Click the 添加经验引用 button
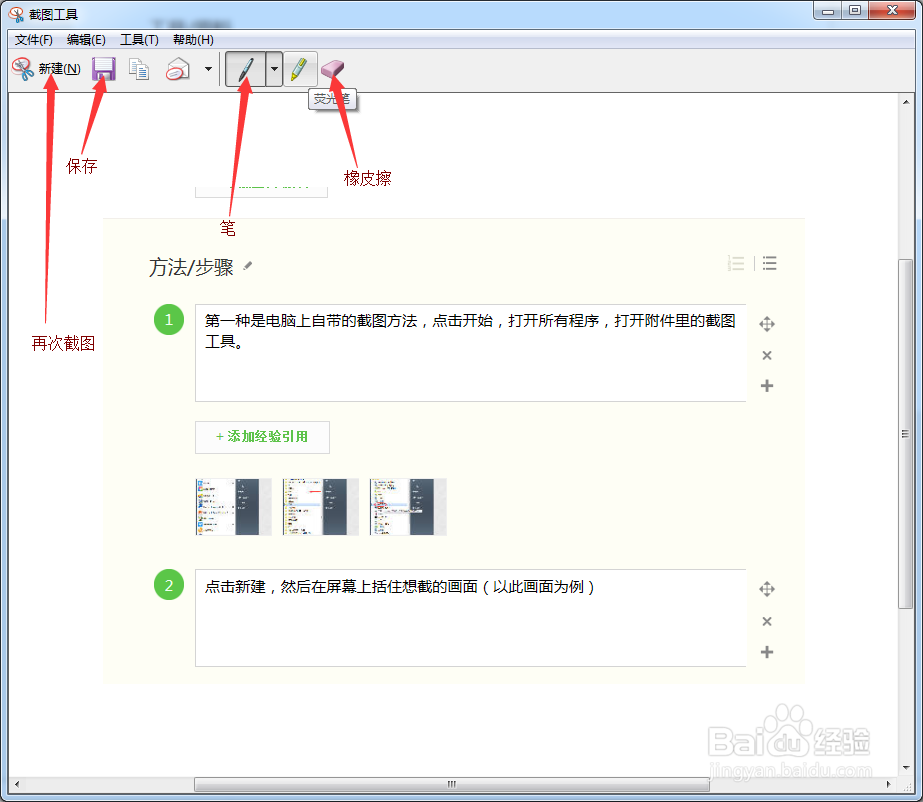 (x=261, y=437)
